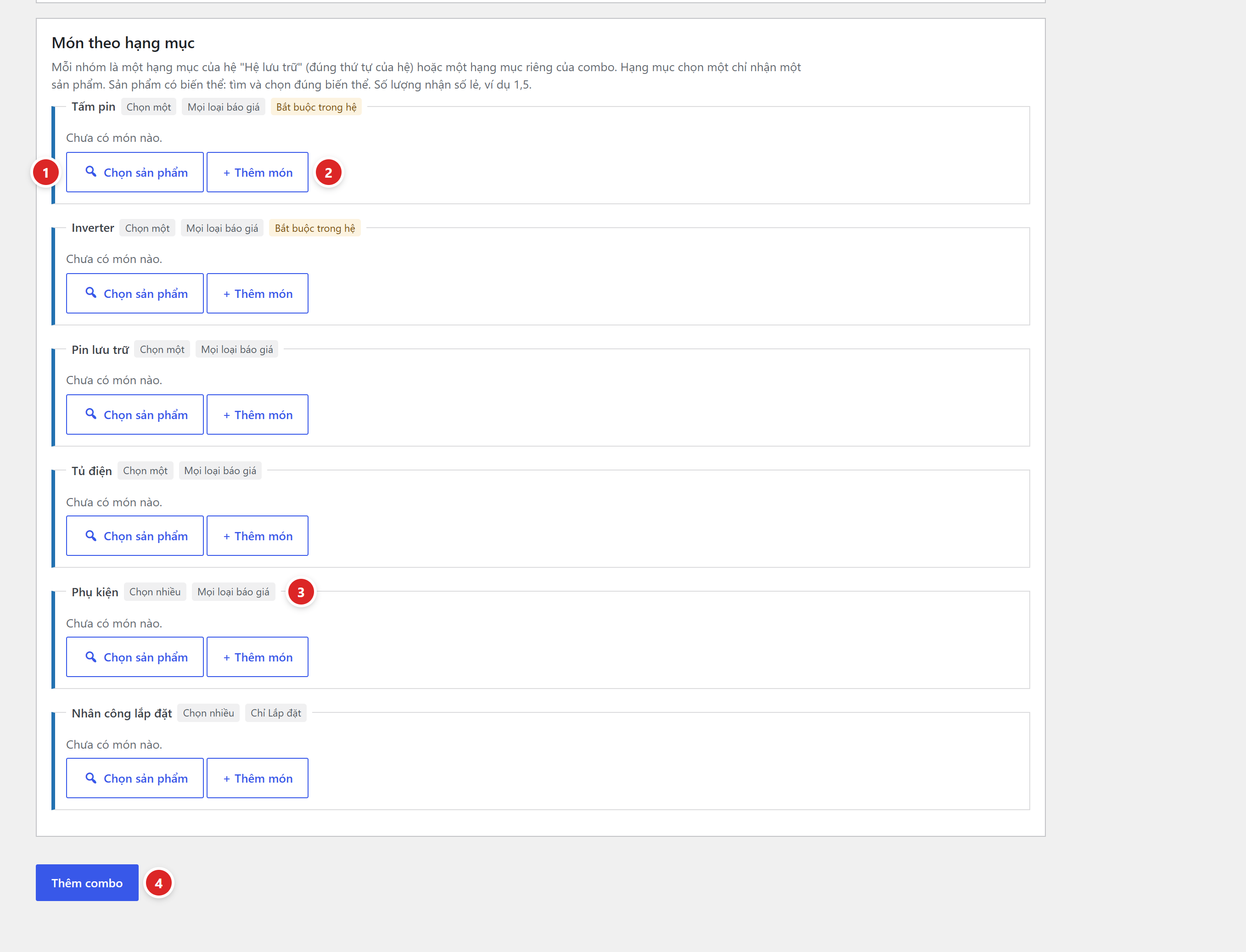Click search icon in Phụ kiện group
Image resolution: width=1246 pixels, height=952 pixels.
[x=90, y=656]
